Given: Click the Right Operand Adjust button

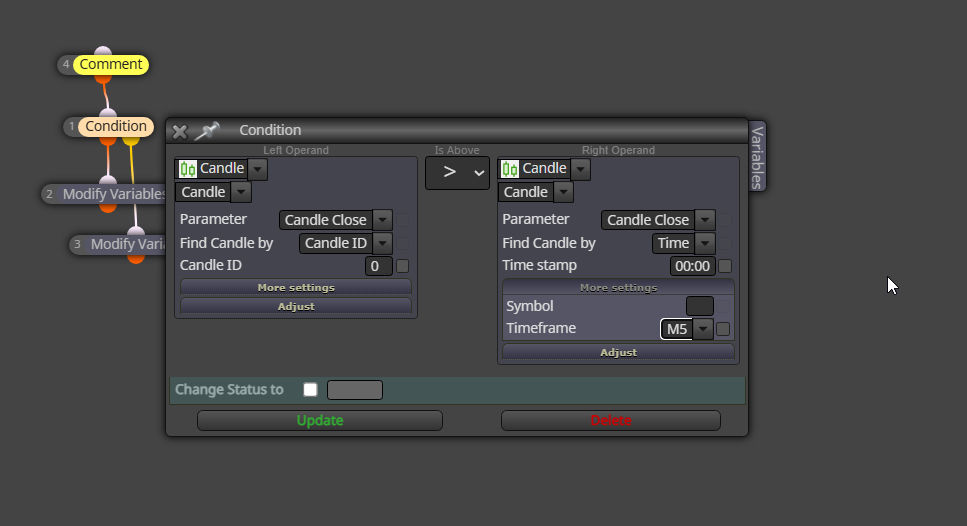Looking at the screenshot, I should [619, 353].
